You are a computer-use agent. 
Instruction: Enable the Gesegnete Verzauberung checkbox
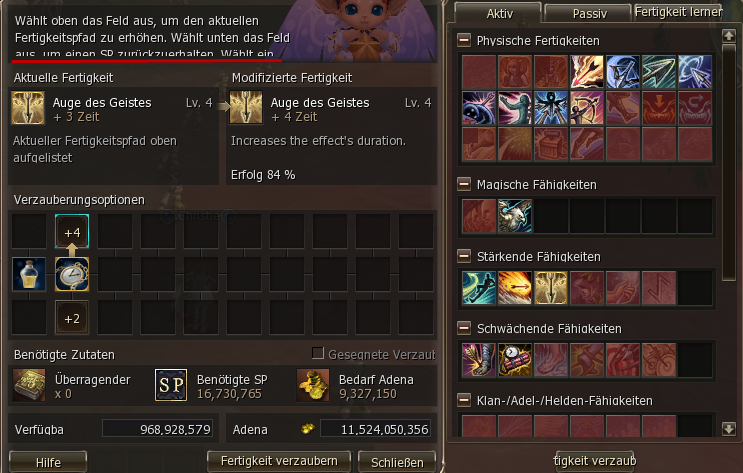pos(317,353)
